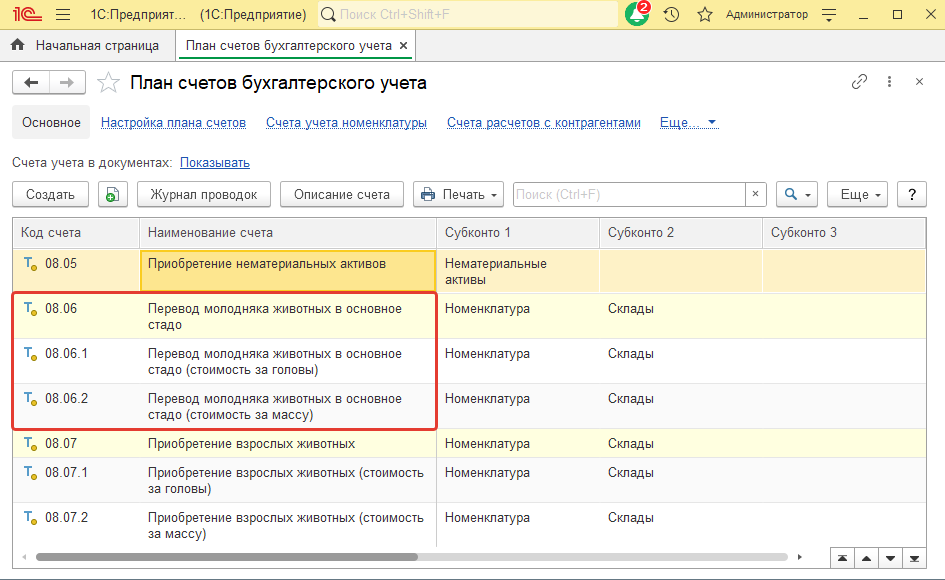
Task: Expand the Еще... navigation links menu
Action: 688,122
